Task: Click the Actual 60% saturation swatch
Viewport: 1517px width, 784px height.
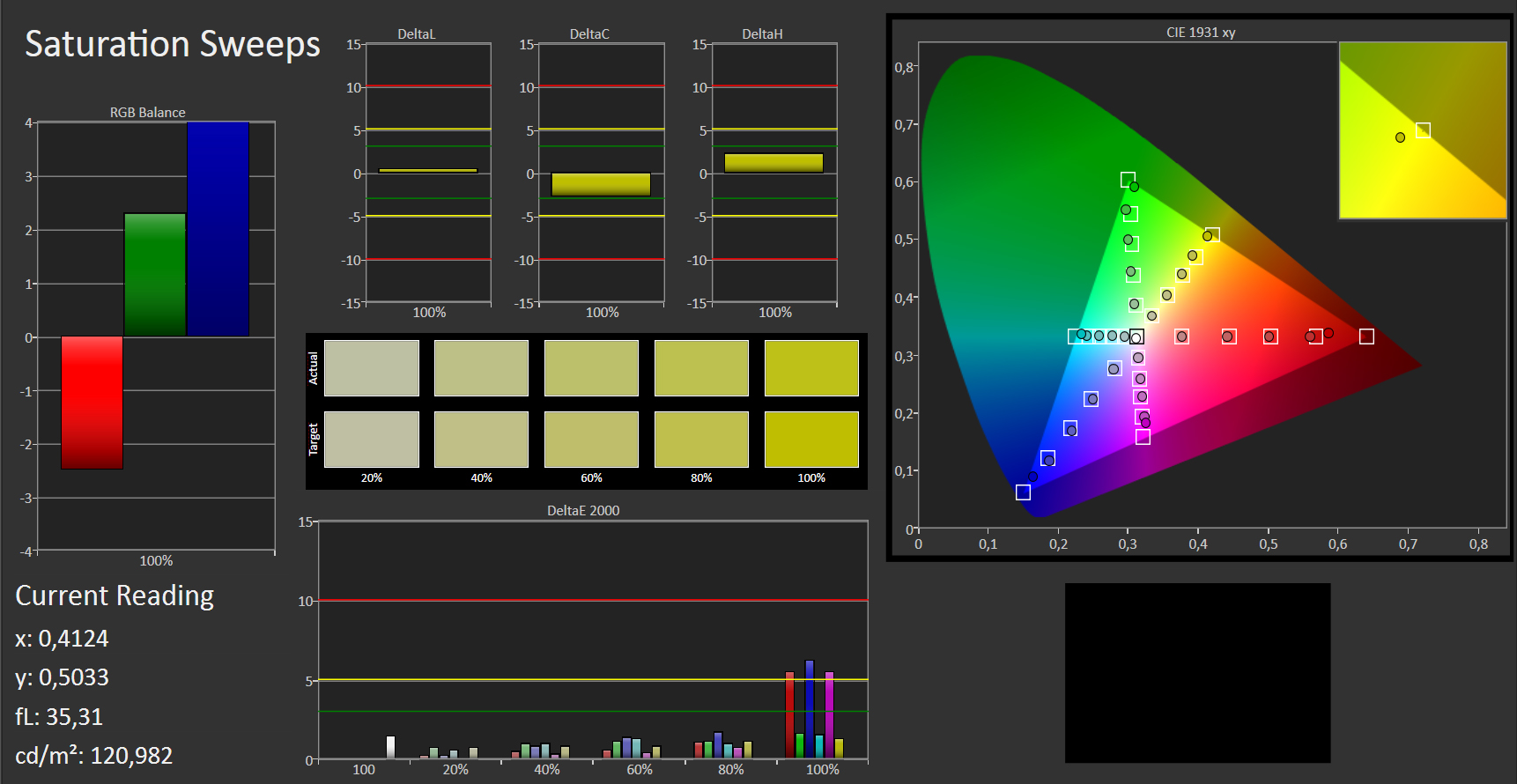Action: tap(591, 368)
